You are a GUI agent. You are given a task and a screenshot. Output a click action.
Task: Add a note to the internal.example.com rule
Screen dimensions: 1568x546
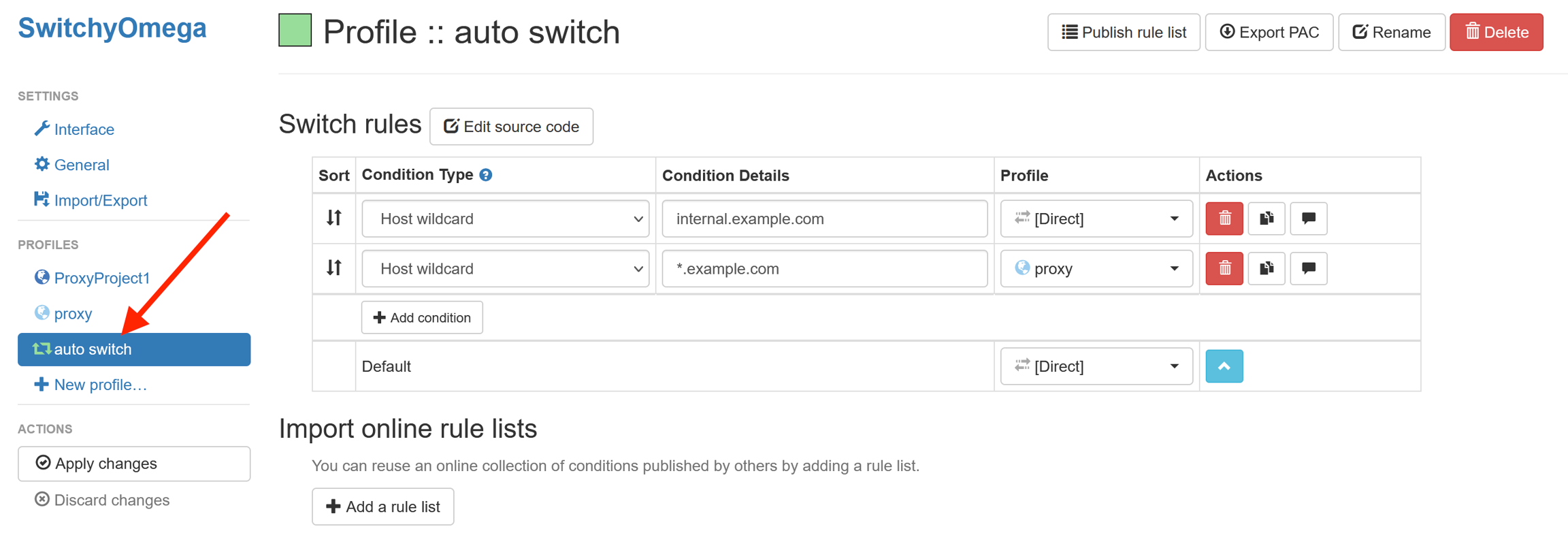click(x=1308, y=219)
